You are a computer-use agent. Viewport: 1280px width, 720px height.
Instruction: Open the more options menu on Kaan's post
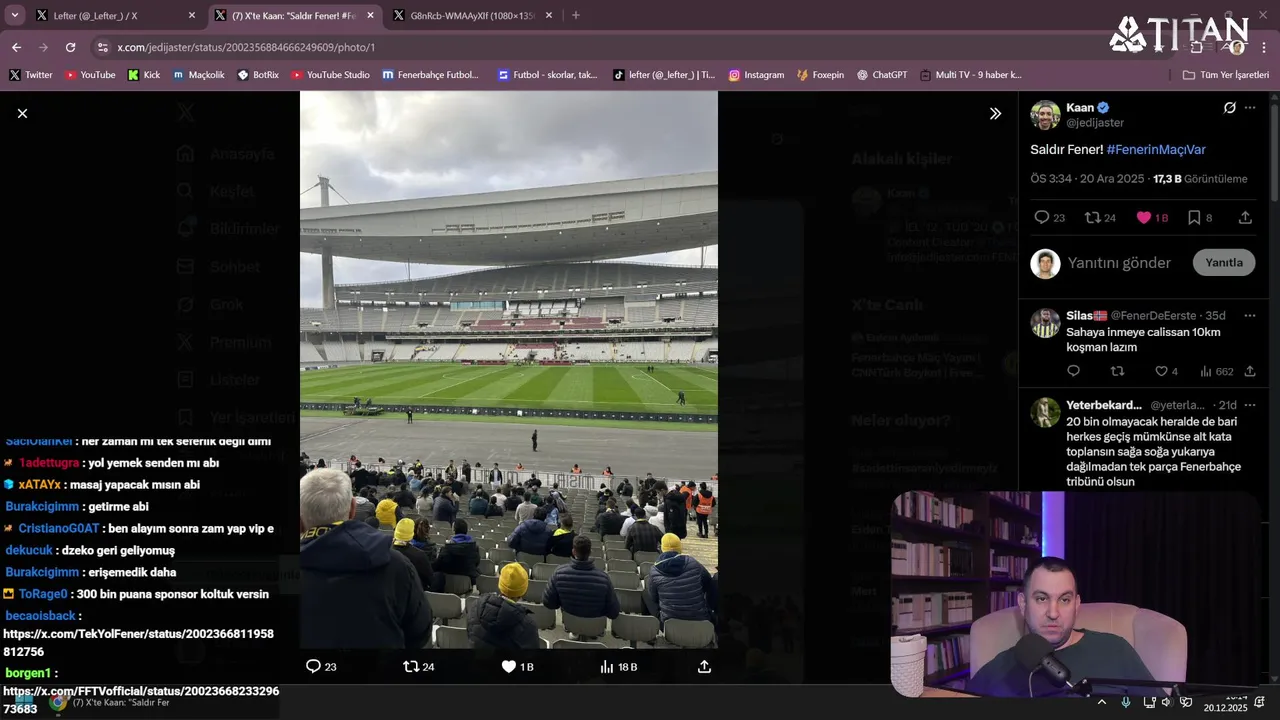tap(1250, 108)
